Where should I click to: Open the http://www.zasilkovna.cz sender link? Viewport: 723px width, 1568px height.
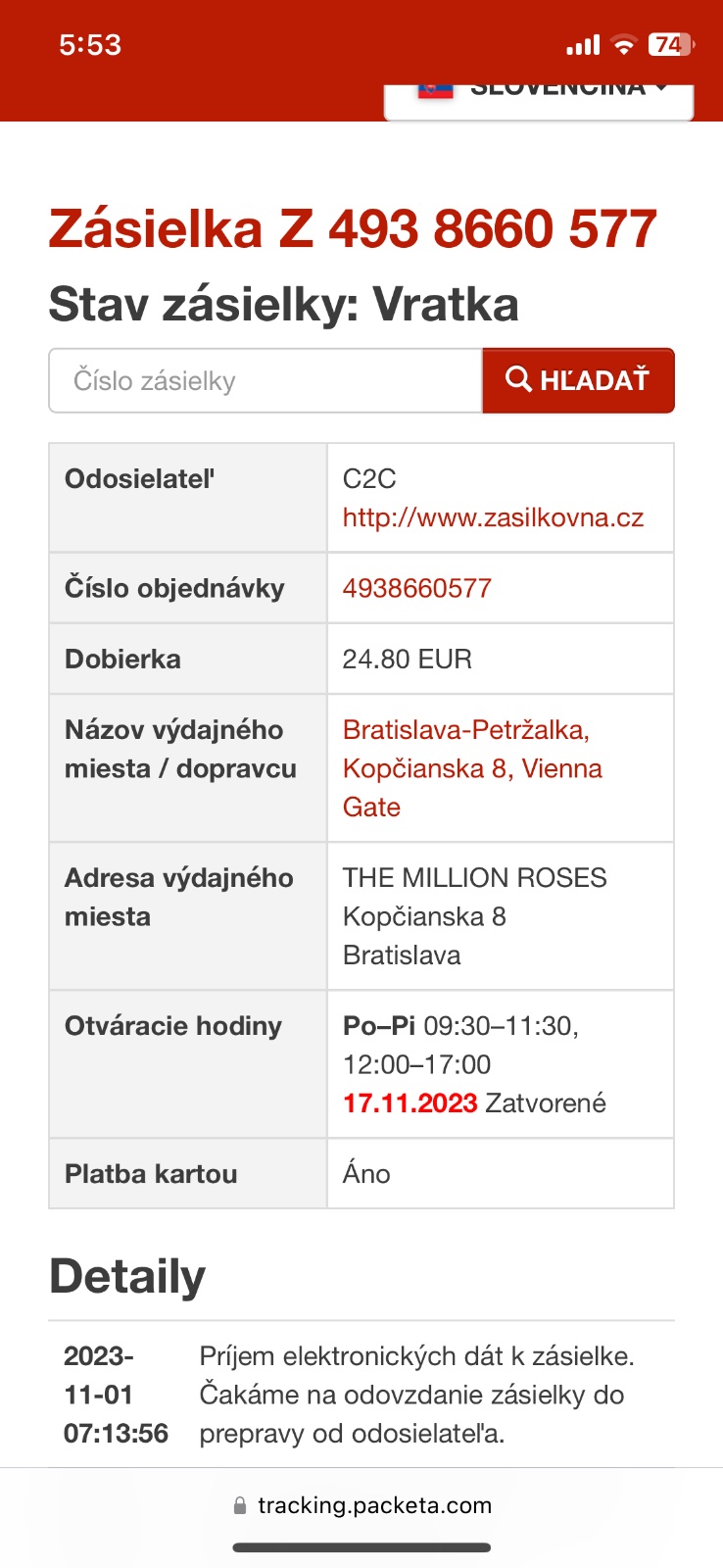click(493, 517)
